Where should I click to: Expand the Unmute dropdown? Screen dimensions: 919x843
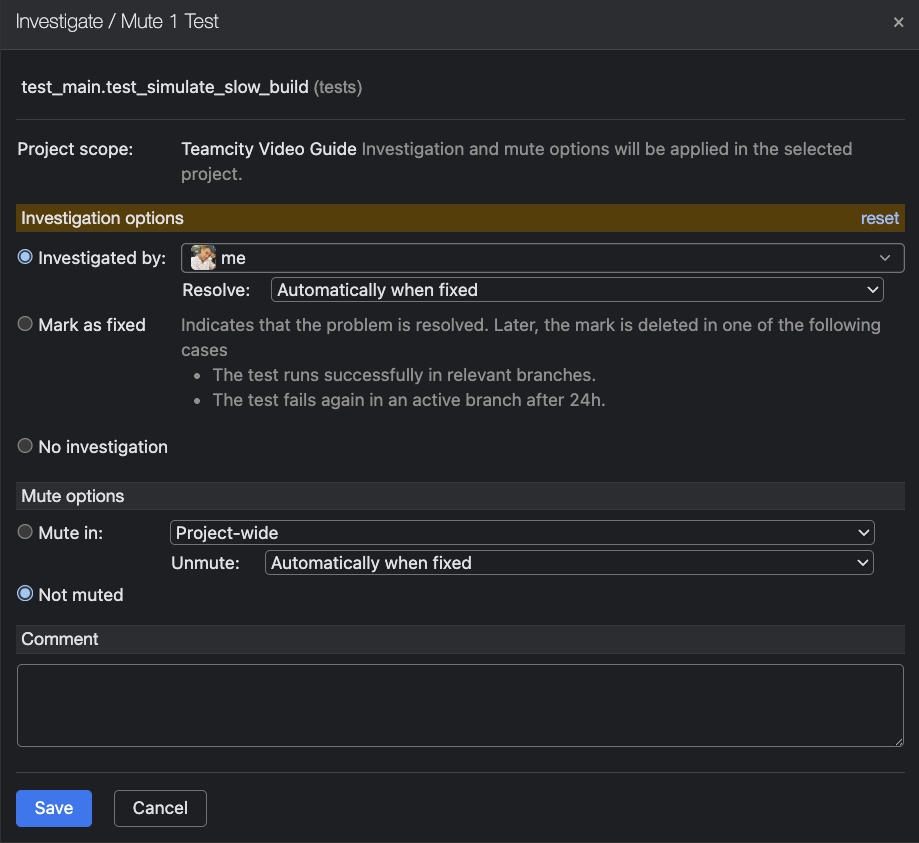568,563
